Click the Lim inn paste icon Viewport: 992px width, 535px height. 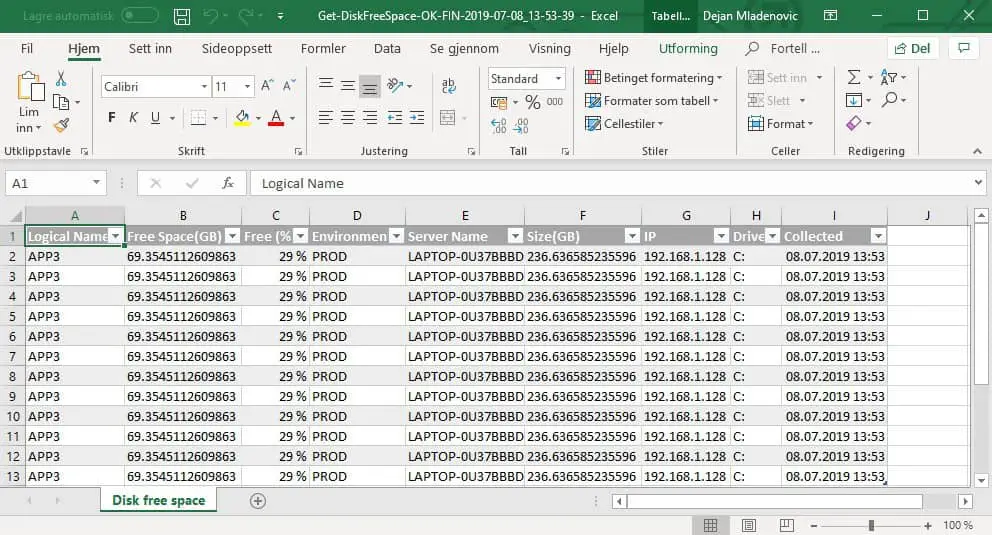click(30, 87)
